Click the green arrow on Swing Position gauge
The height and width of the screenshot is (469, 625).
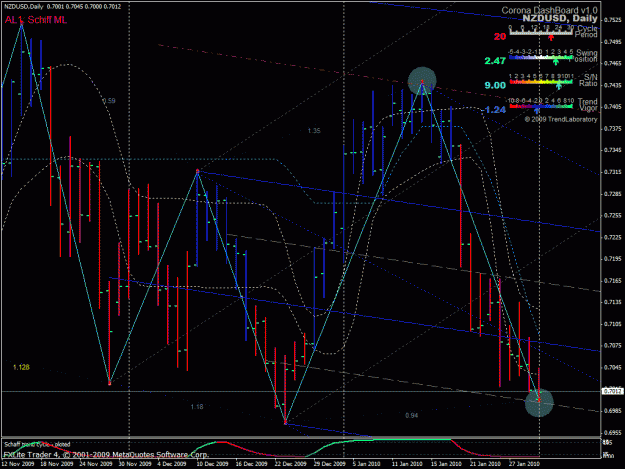556,62
